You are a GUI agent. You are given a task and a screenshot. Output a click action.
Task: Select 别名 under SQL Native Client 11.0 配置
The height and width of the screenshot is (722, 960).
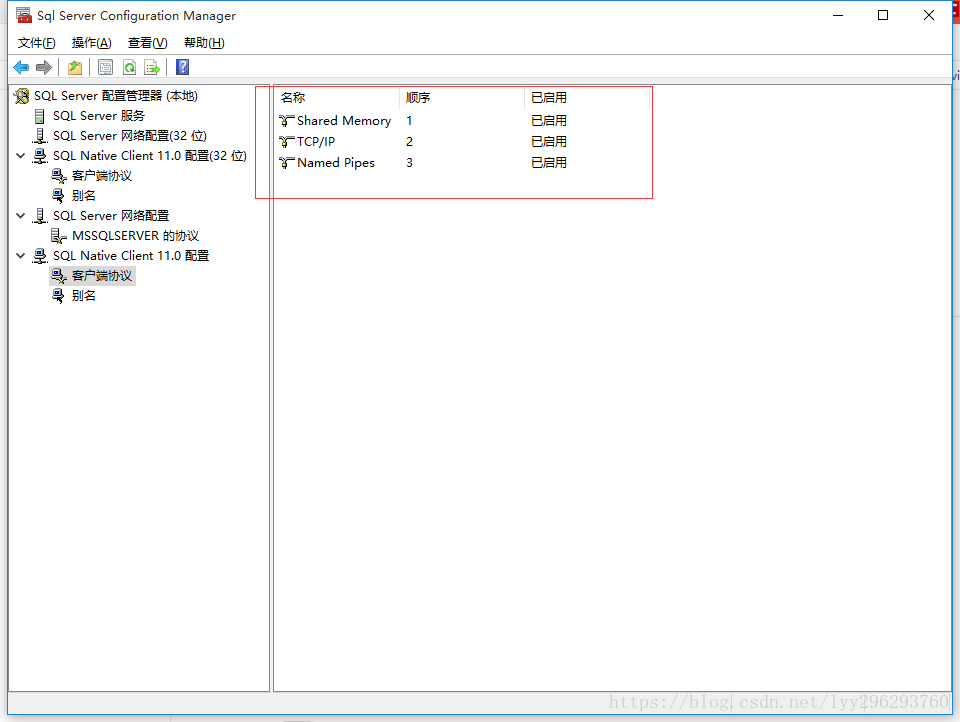click(x=83, y=296)
